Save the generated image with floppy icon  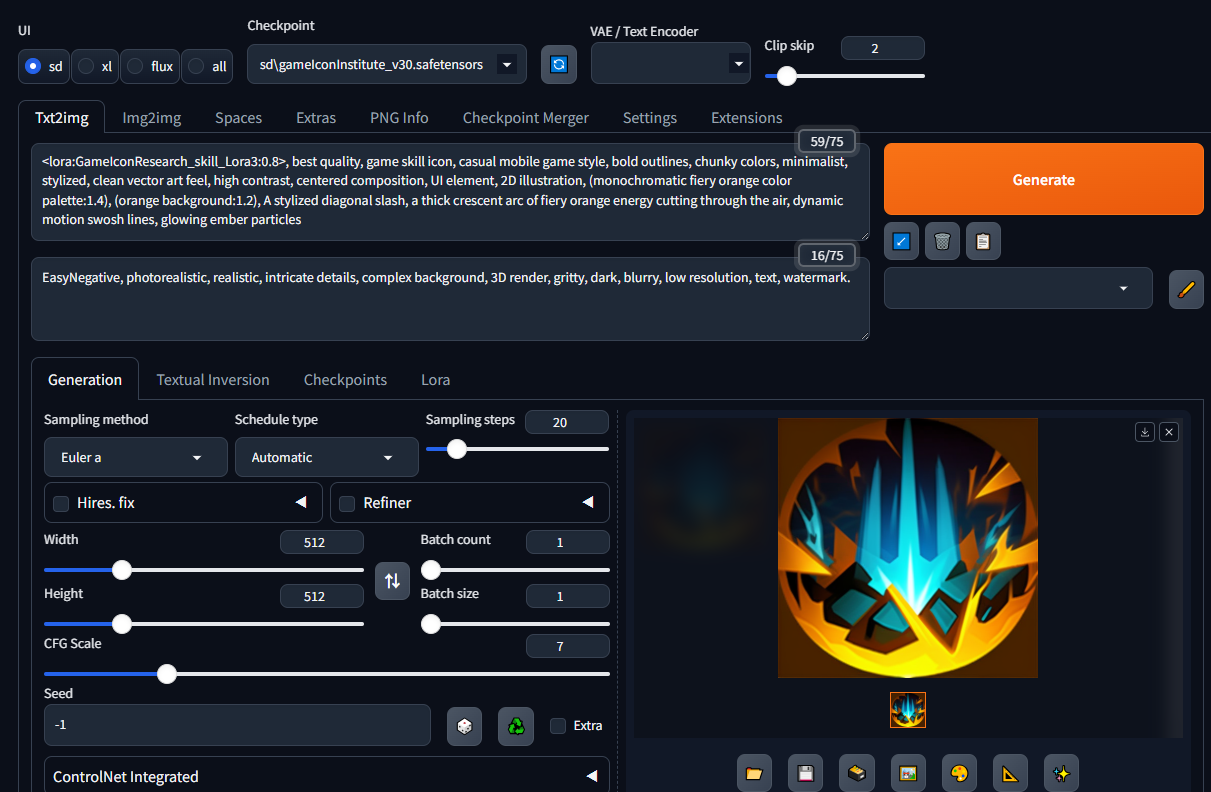click(x=805, y=773)
